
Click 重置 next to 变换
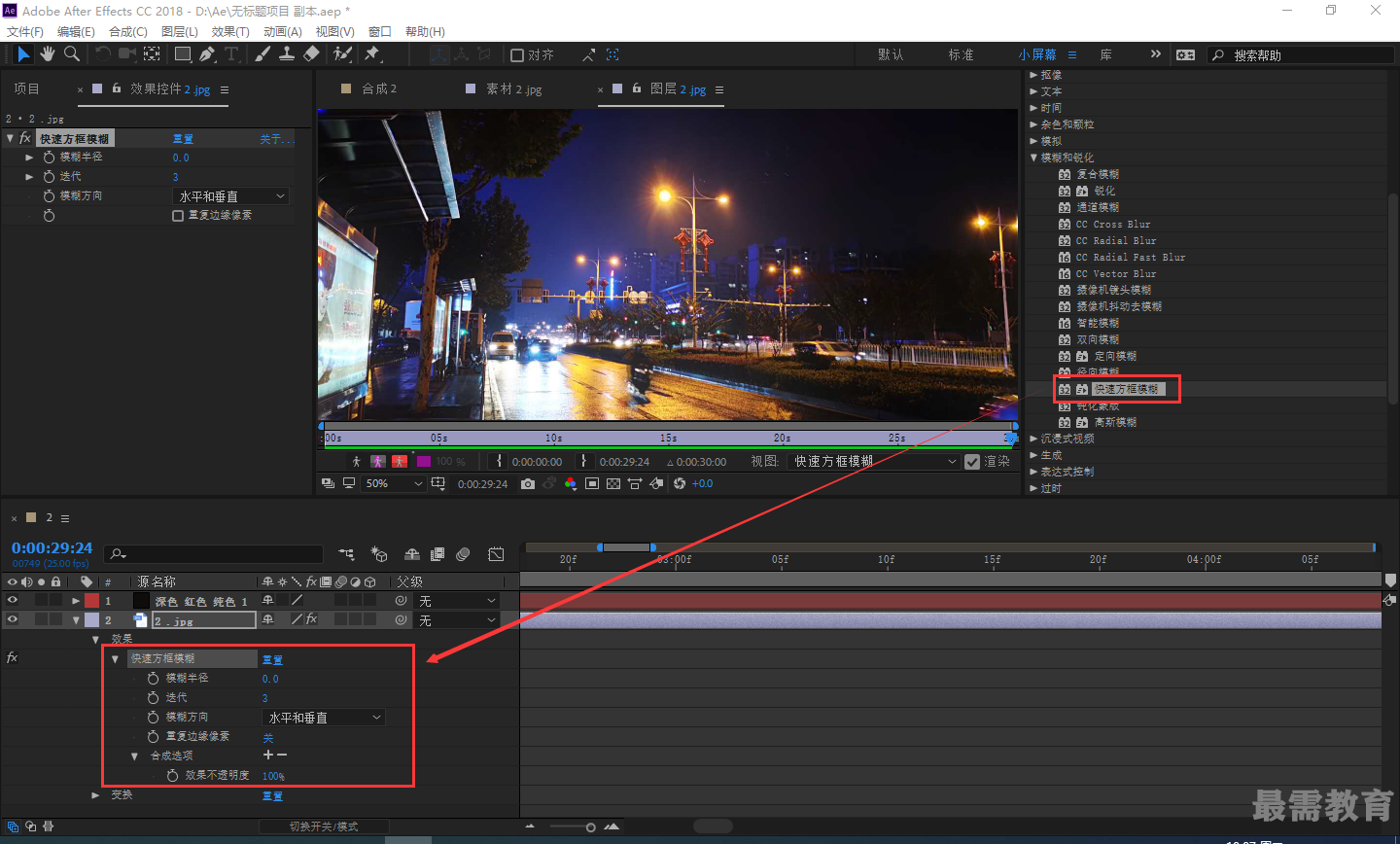(x=272, y=795)
